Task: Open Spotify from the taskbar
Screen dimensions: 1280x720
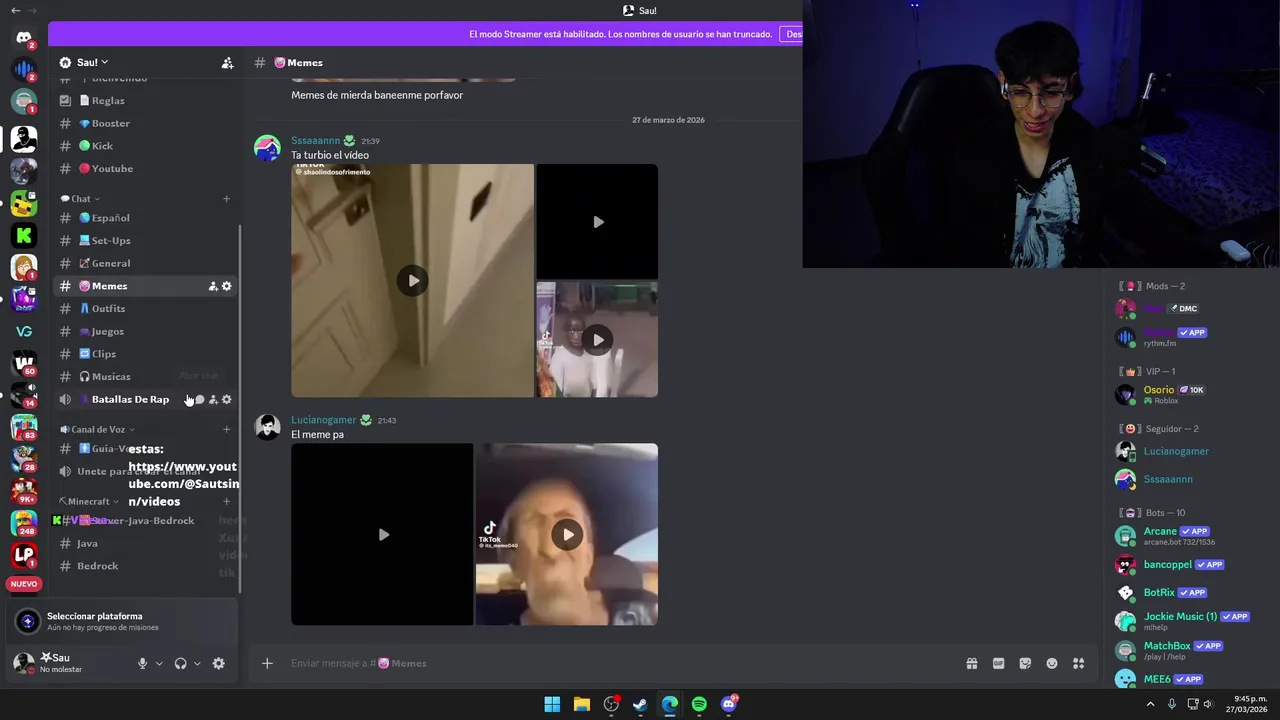Action: coord(699,704)
